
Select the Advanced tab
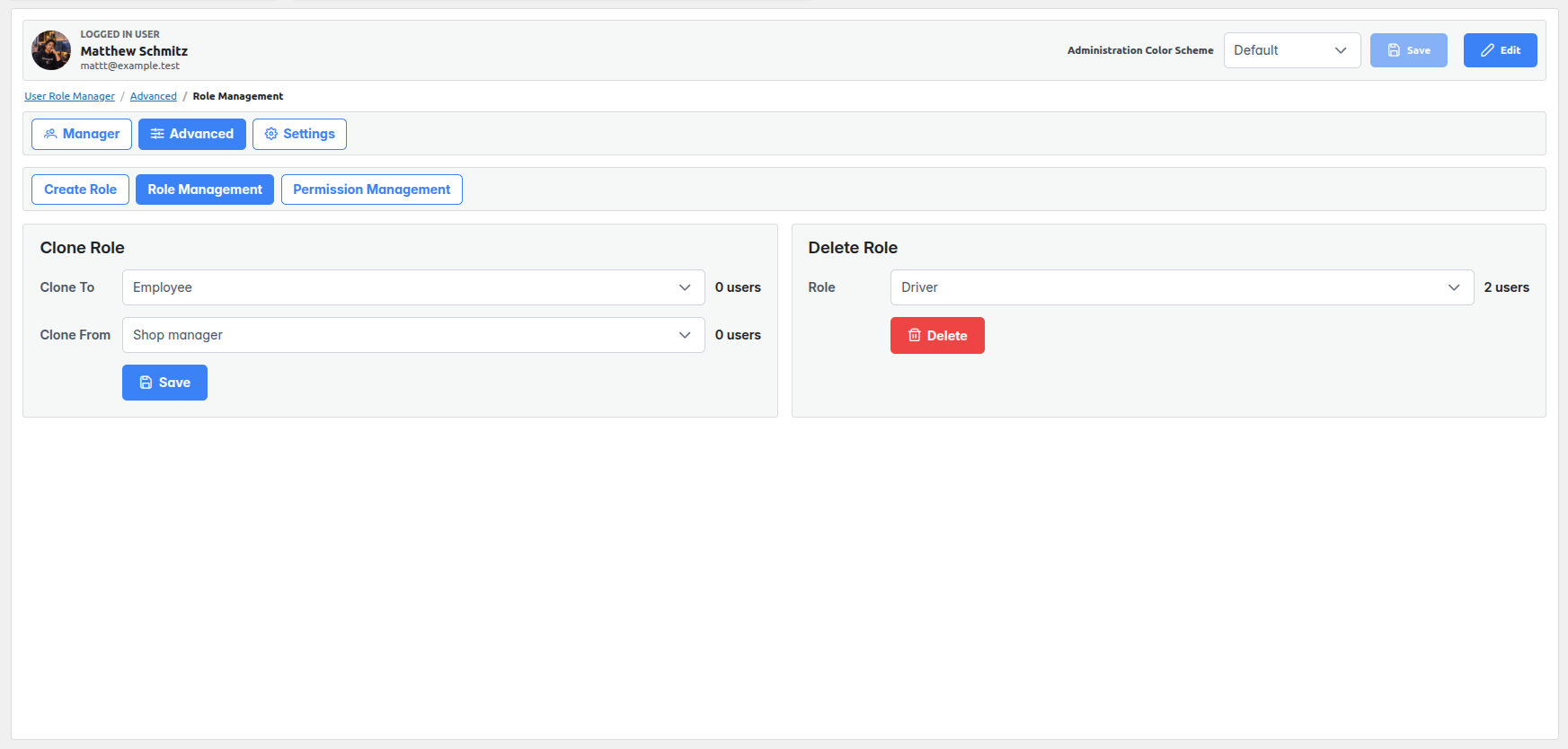[x=192, y=134]
